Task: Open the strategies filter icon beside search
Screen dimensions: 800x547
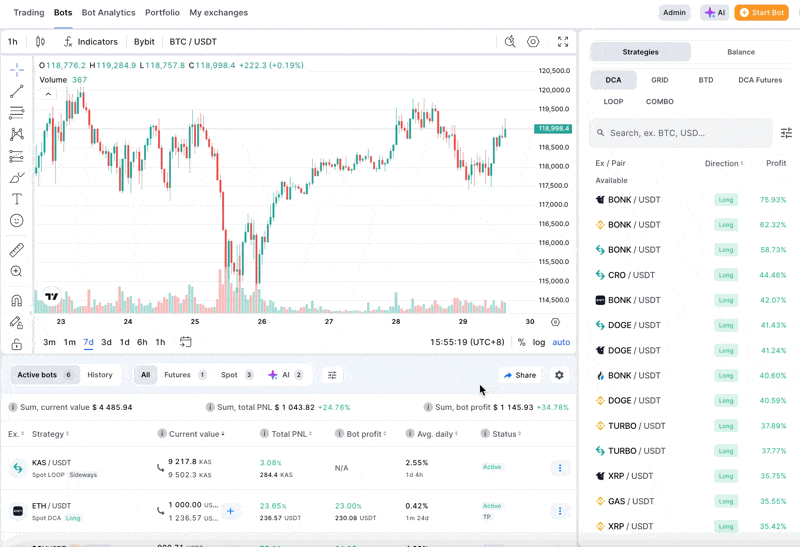Action: click(786, 133)
